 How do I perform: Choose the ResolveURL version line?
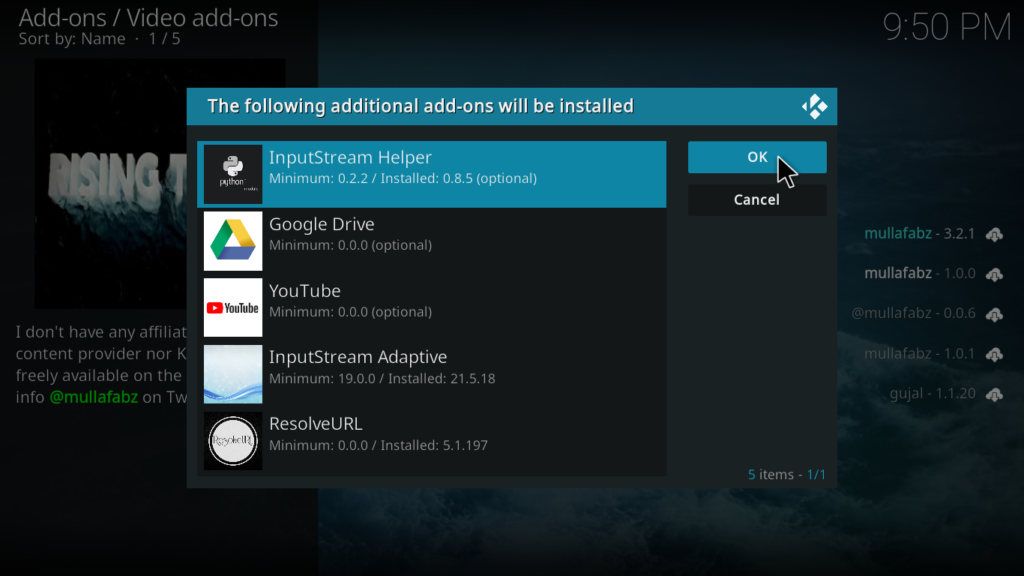(x=378, y=445)
